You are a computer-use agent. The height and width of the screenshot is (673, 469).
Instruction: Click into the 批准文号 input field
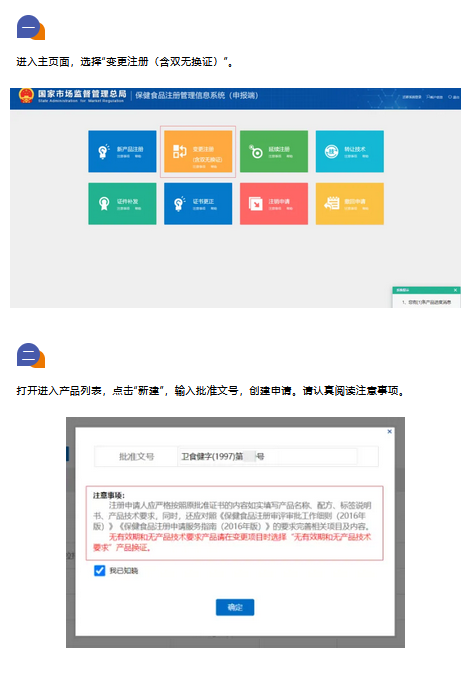(x=268, y=456)
